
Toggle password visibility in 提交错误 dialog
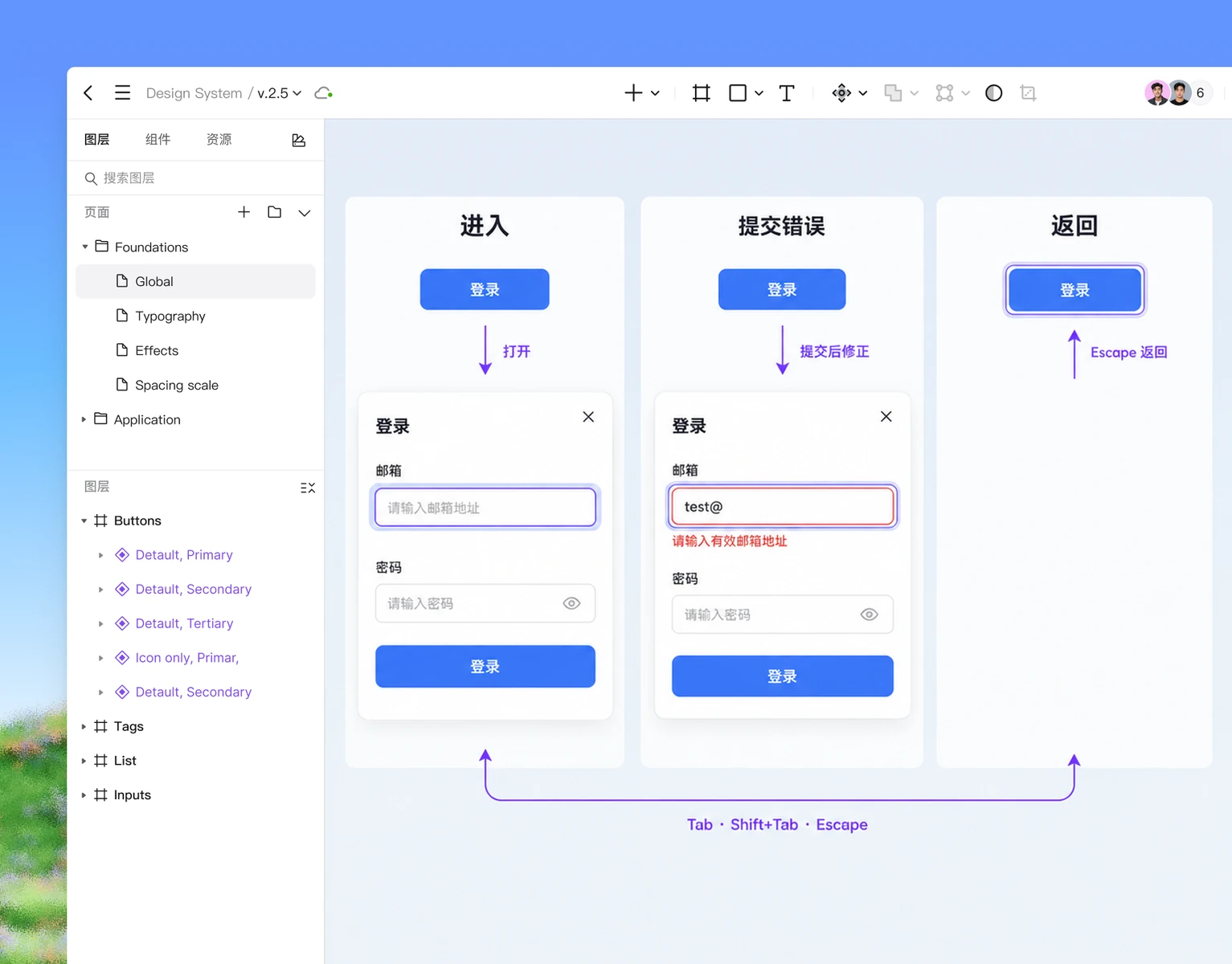point(870,615)
